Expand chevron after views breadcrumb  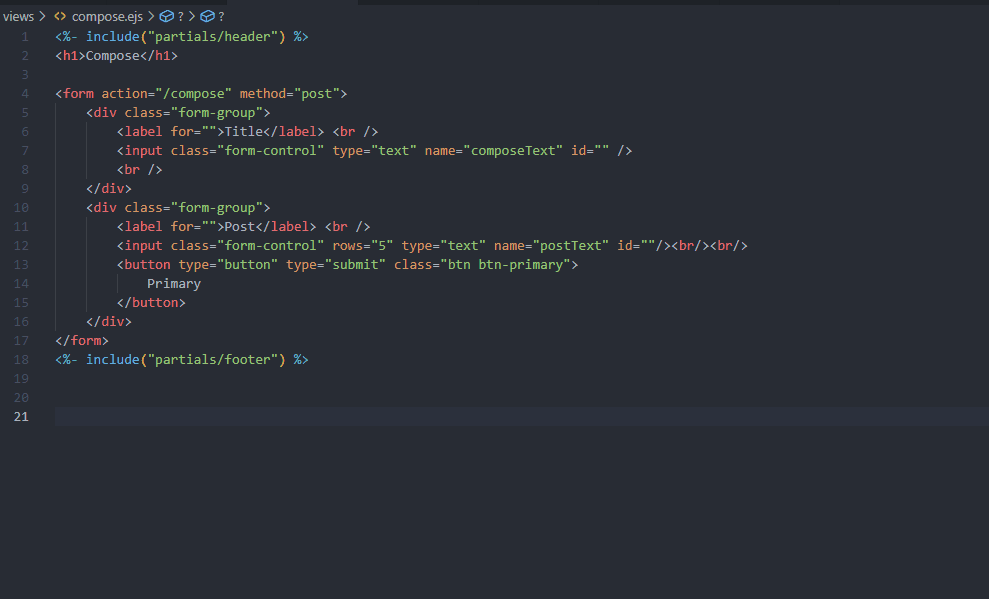[x=43, y=16]
